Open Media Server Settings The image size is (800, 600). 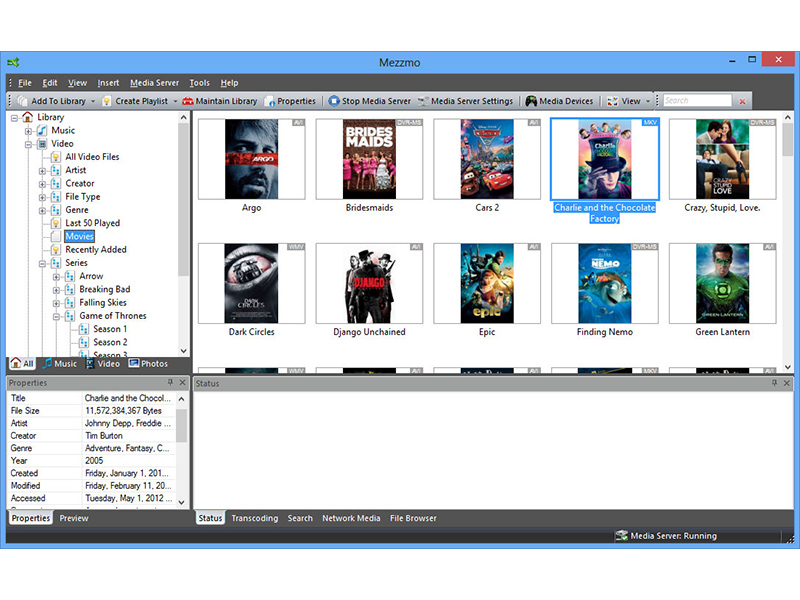click(465, 101)
